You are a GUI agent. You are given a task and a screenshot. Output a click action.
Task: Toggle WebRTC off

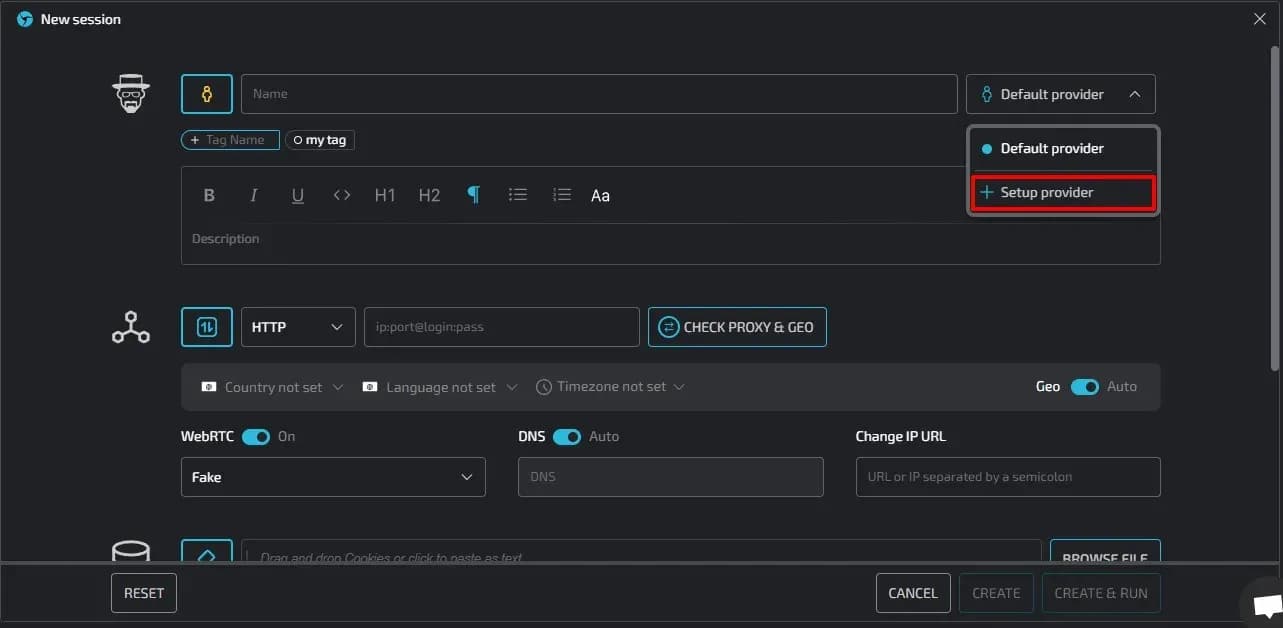point(256,436)
